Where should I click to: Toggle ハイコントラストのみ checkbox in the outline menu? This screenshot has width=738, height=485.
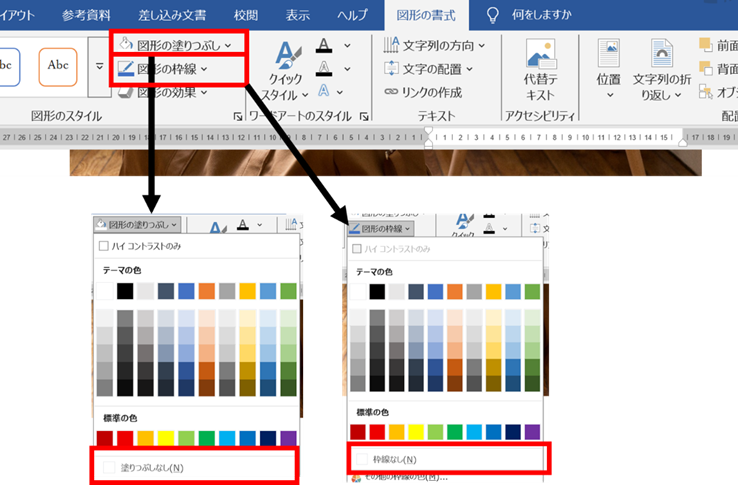[357, 248]
